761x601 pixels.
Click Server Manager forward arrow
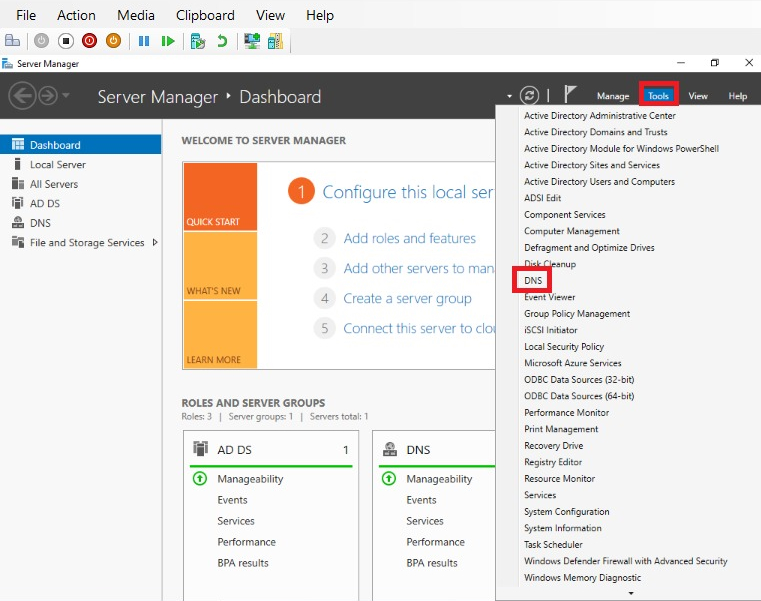click(48, 96)
